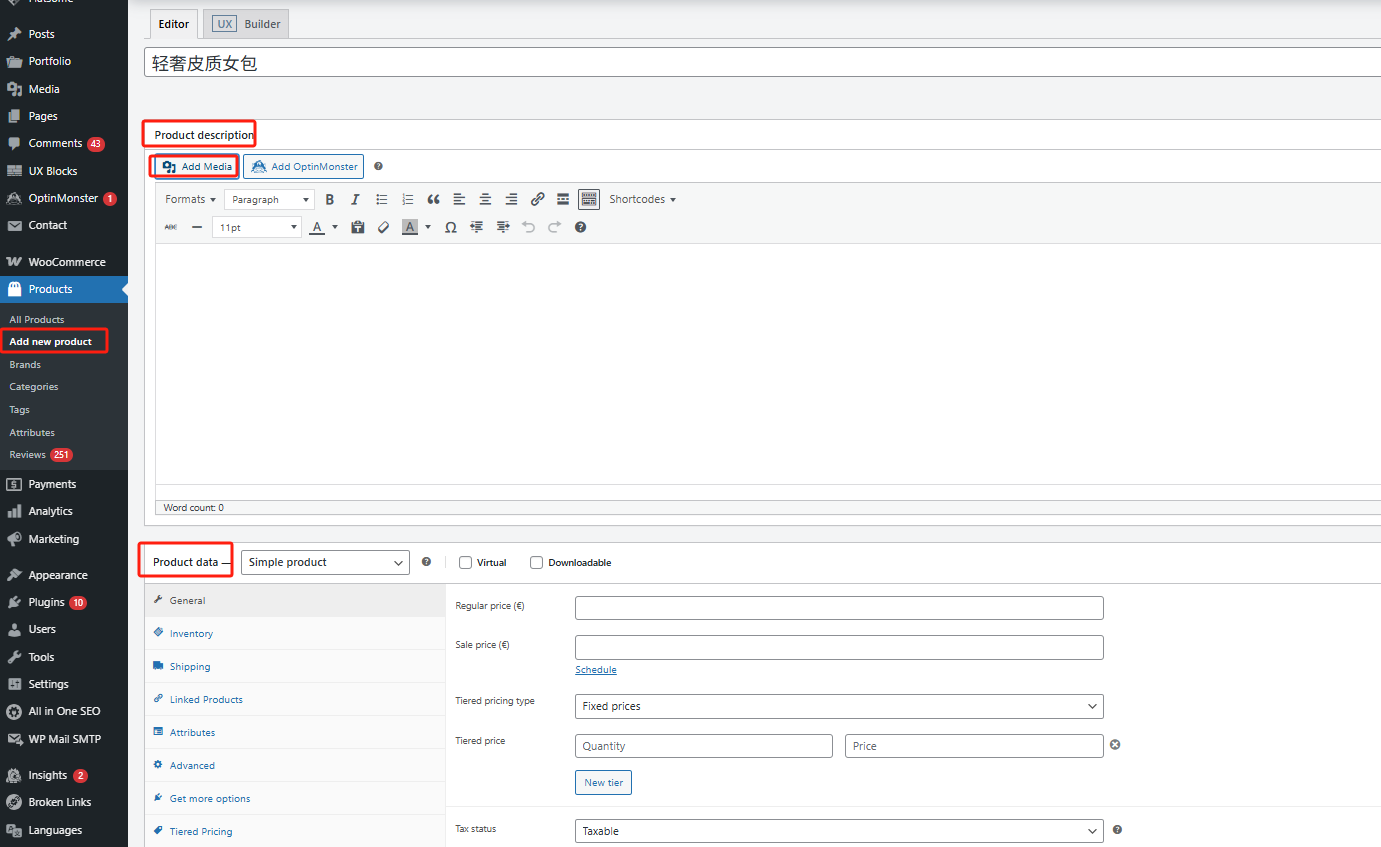Viewport: 1381px width, 847px height.
Task: Switch to the Inventory product data tab
Action: click(x=191, y=634)
